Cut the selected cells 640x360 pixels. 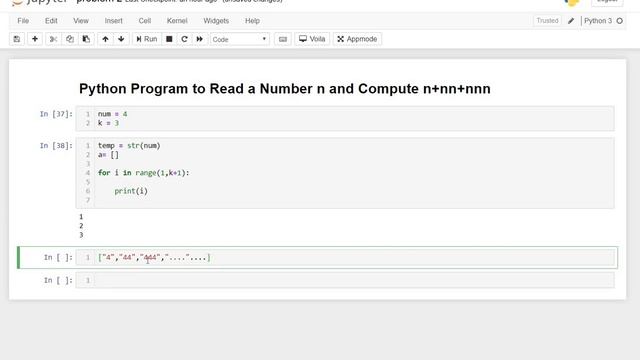53,39
